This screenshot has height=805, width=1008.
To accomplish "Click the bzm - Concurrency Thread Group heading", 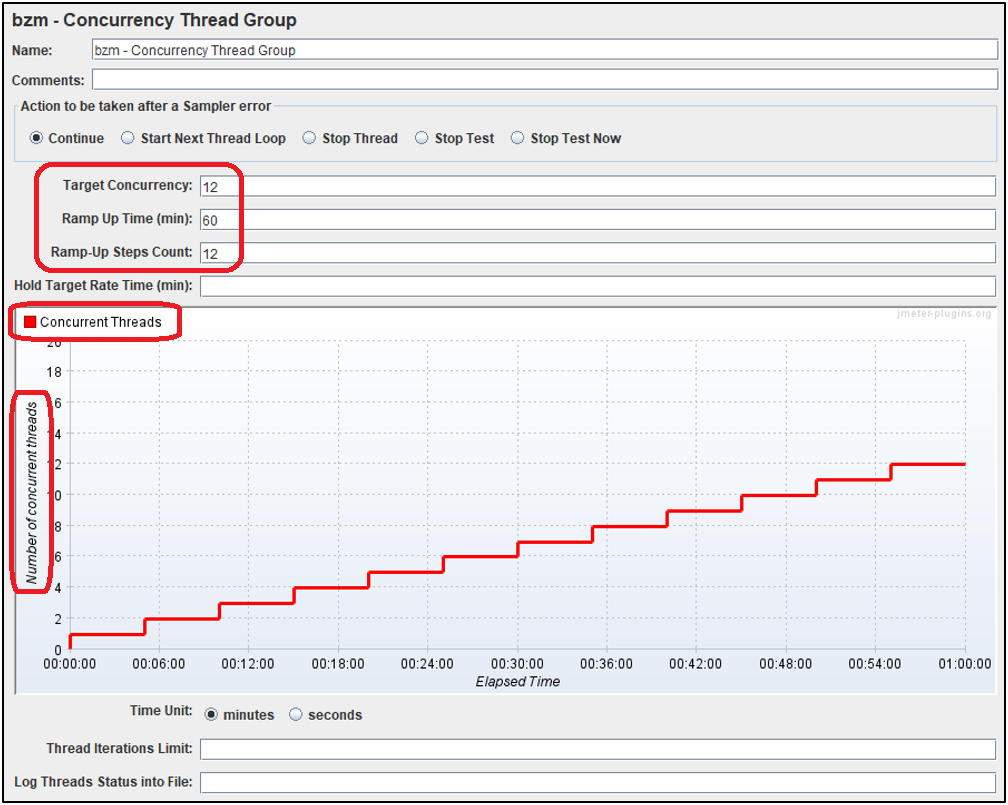I will pos(154,20).
